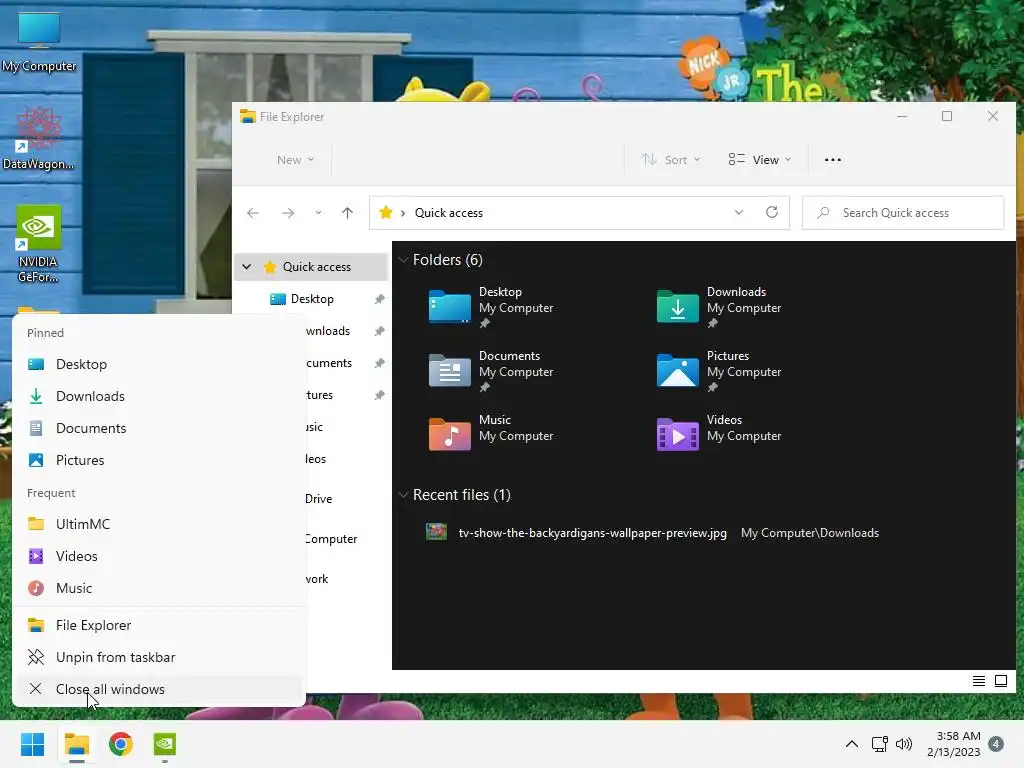The width and height of the screenshot is (1024, 768).
Task: Open the network tray icon
Action: click(x=880, y=744)
